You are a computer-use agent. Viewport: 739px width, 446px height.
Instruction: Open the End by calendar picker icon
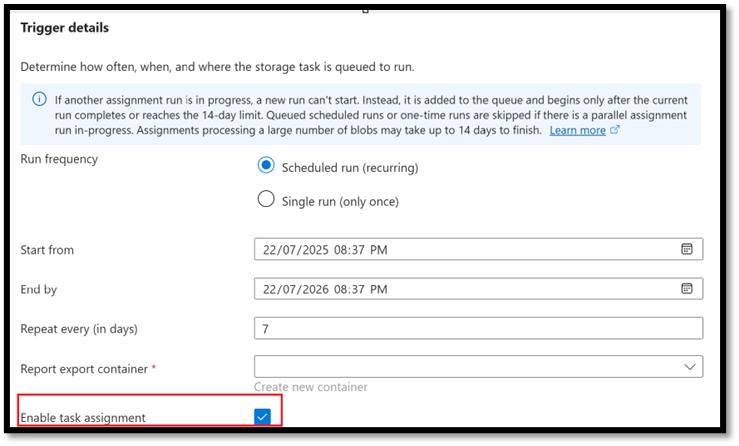pos(687,288)
